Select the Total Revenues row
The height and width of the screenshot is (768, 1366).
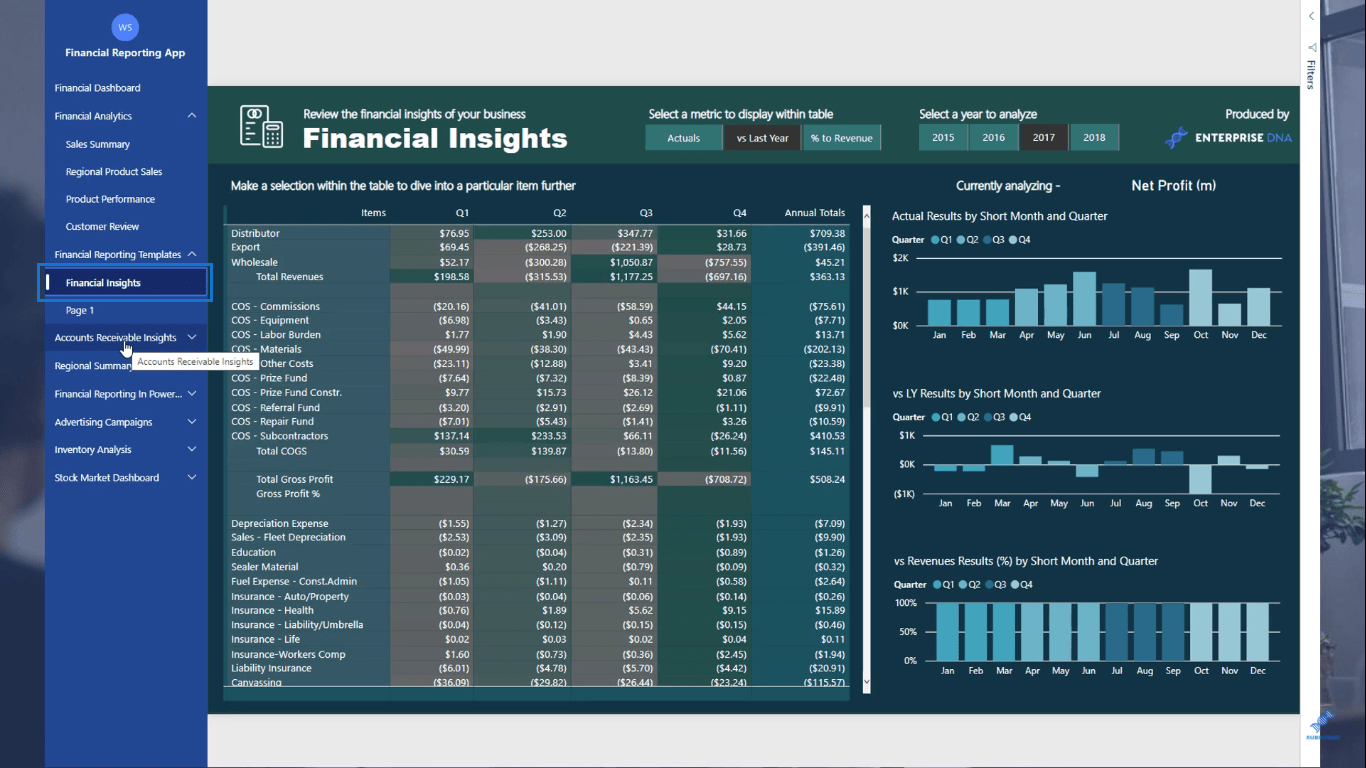(537, 277)
